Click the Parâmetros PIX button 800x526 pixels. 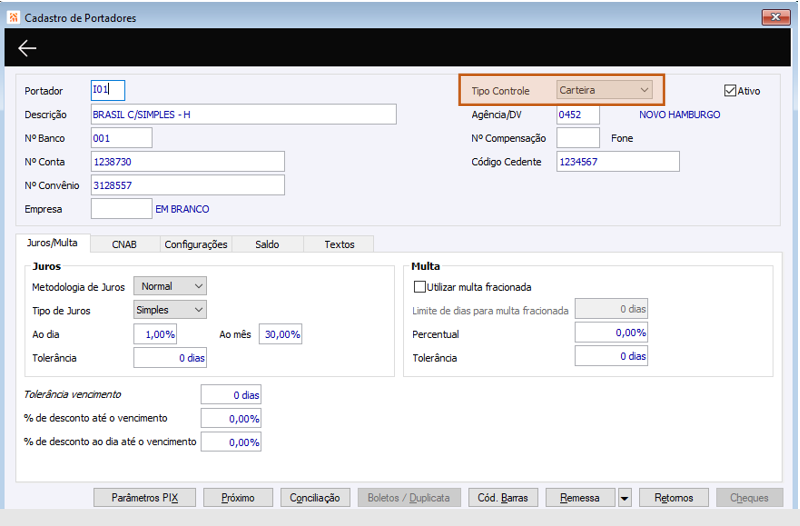point(144,497)
